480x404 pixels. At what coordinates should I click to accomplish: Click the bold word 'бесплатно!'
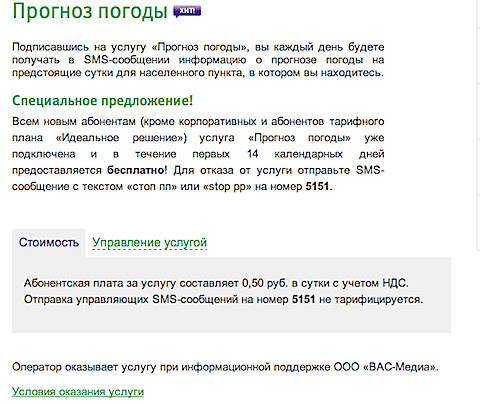(x=137, y=170)
